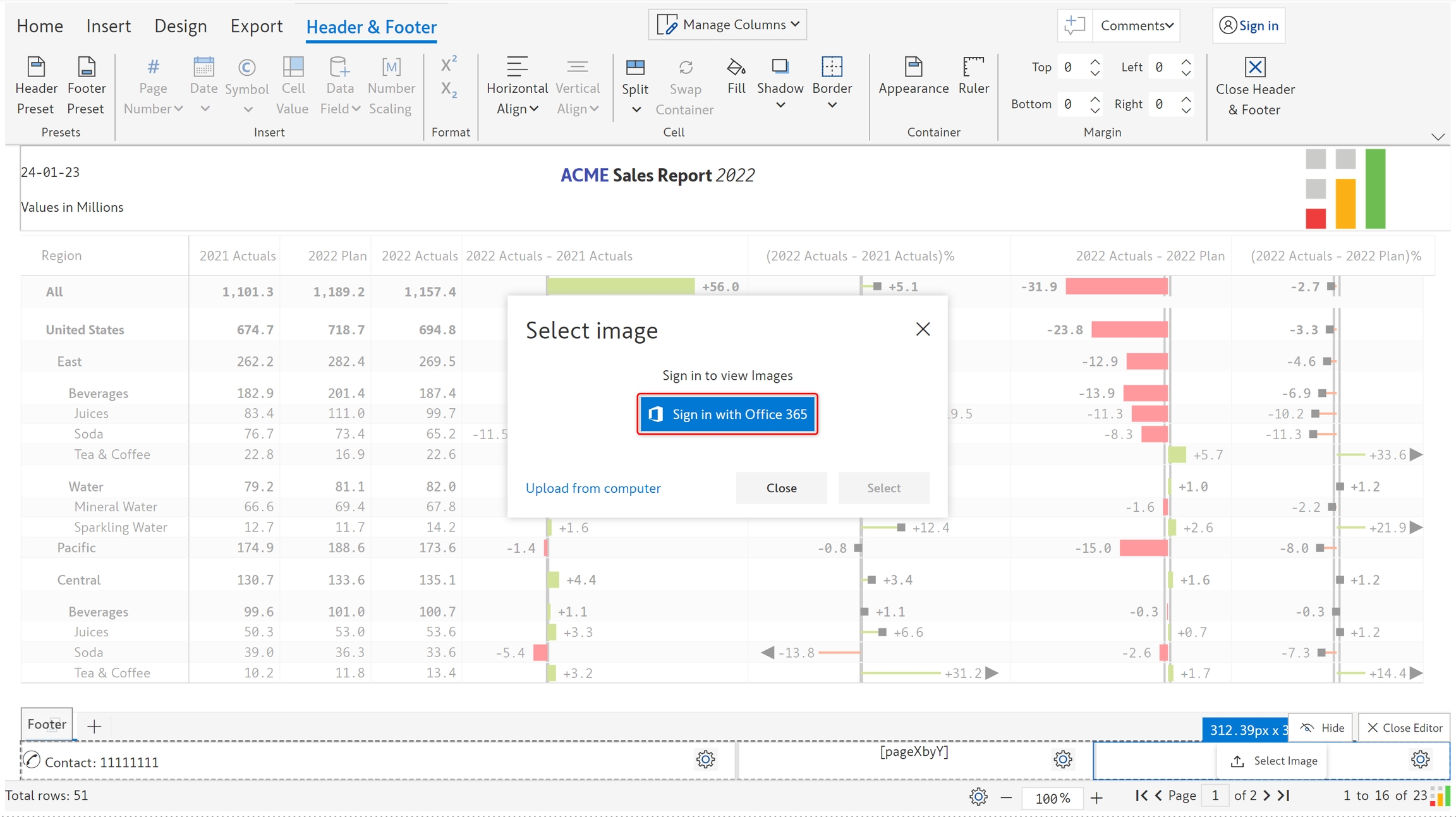Click Sign in with Office 365
Viewport: 1456px width, 817px height.
coord(727,414)
